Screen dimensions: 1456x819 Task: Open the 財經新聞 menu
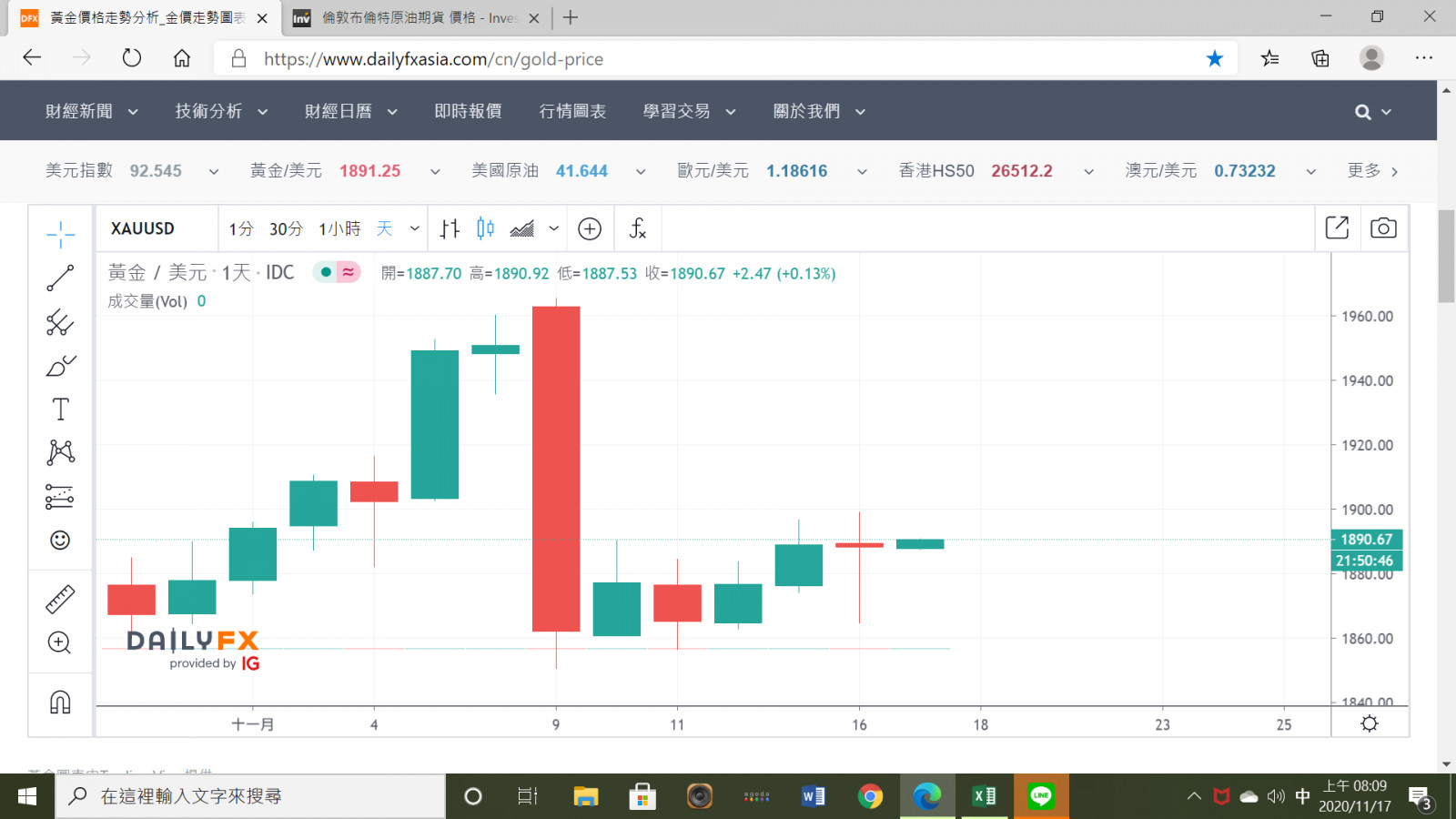pyautogui.click(x=91, y=111)
